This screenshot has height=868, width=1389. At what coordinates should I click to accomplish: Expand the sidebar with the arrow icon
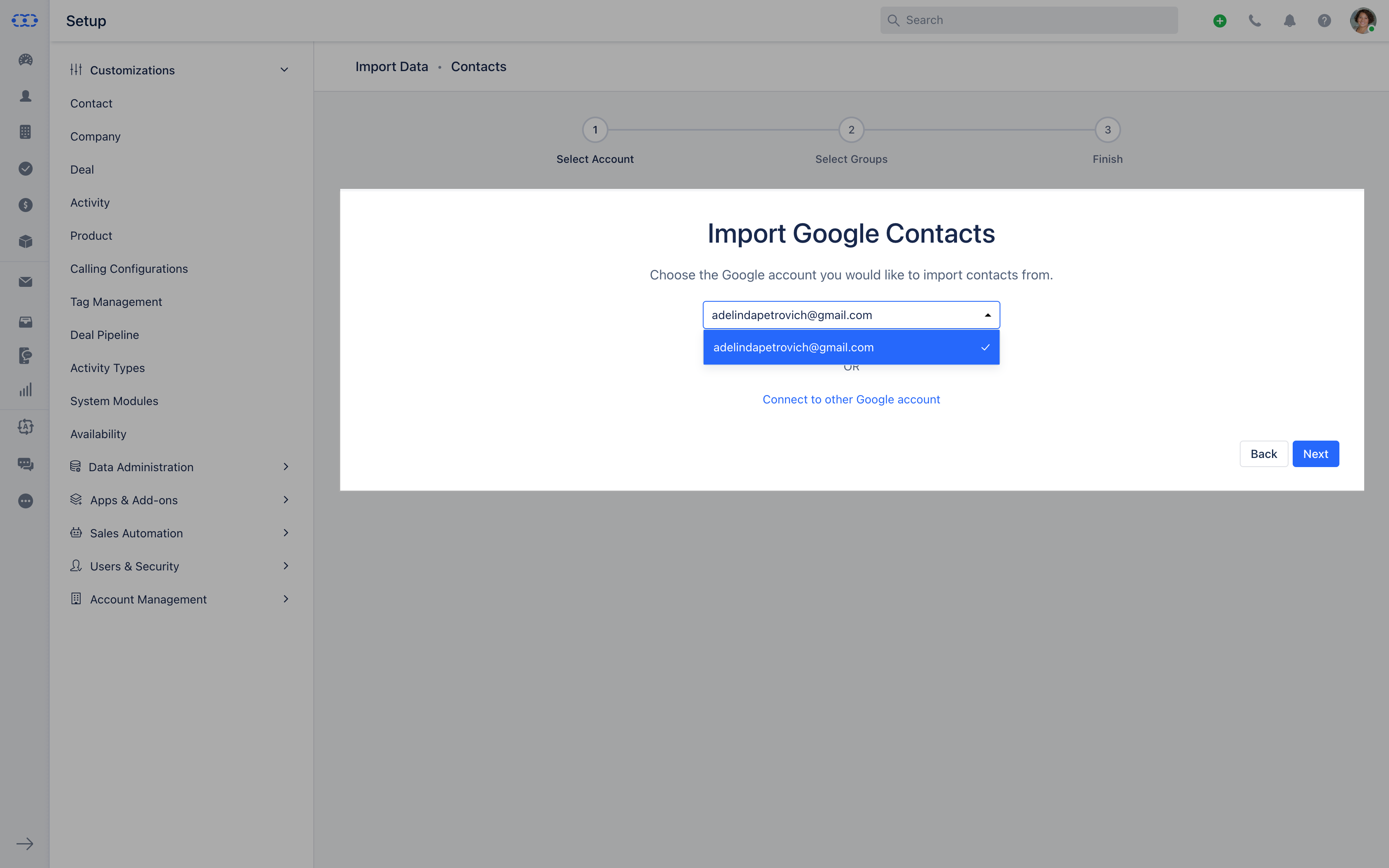pyautogui.click(x=25, y=844)
